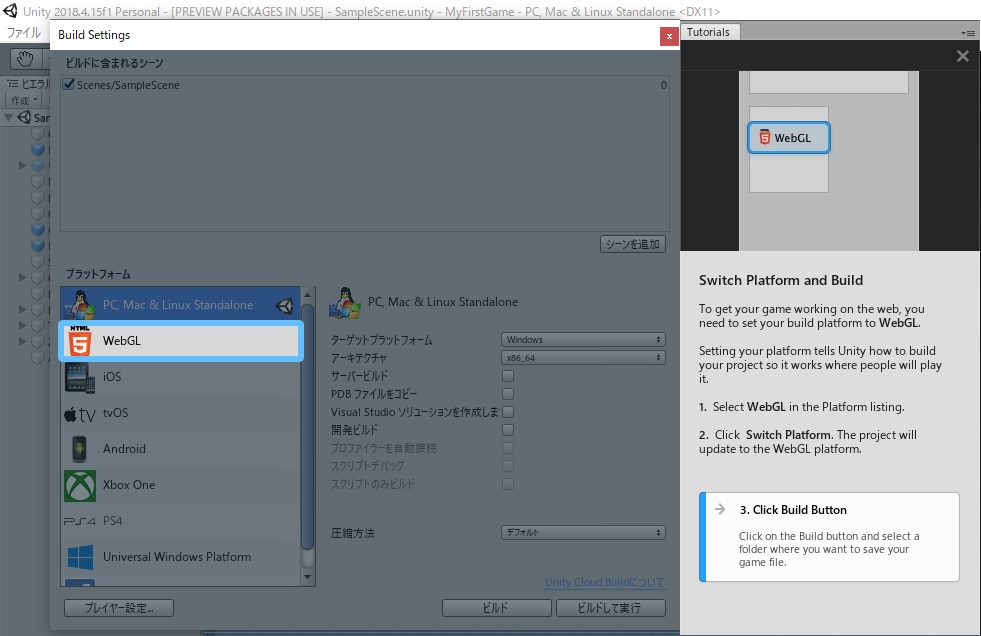
Task: Open the Tutorials panel options menu
Action: click(968, 33)
